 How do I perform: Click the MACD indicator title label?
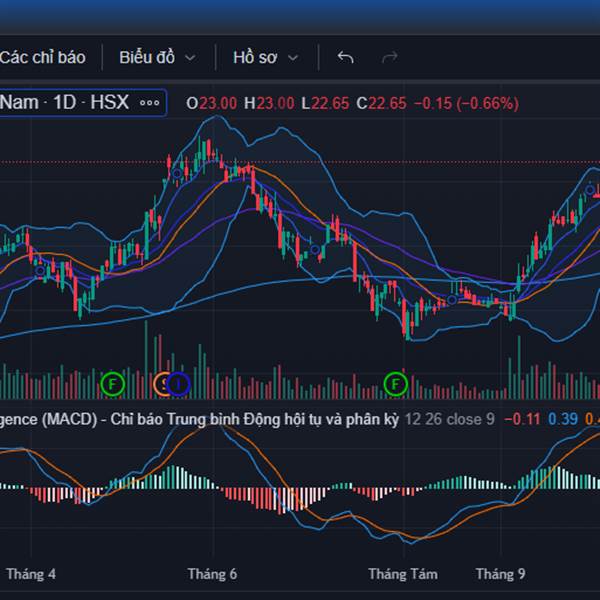[200, 419]
